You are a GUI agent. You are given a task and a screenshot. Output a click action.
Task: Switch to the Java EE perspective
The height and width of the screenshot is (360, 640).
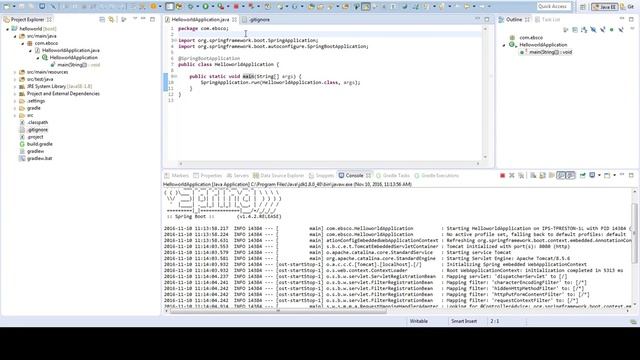pyautogui.click(x=604, y=7)
